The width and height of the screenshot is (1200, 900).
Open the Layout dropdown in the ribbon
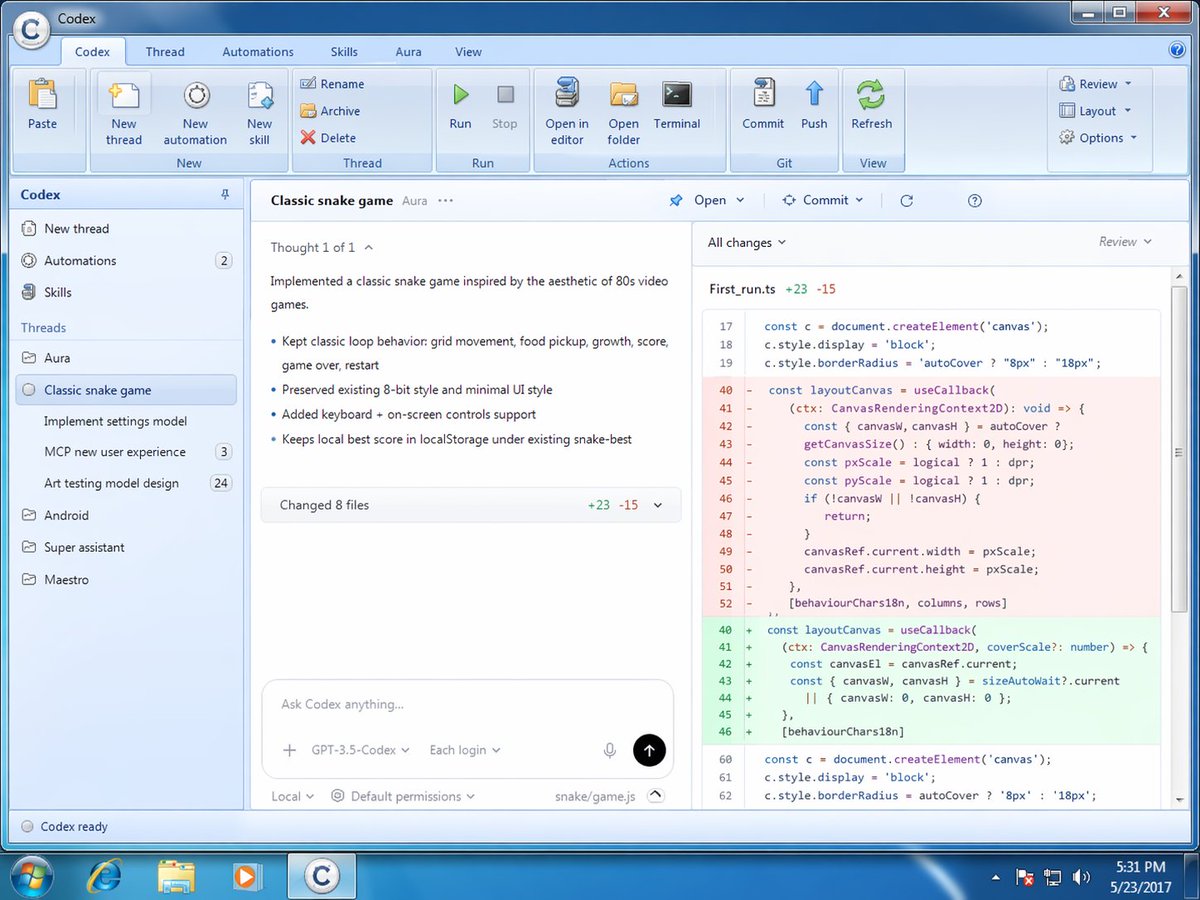pos(1096,111)
